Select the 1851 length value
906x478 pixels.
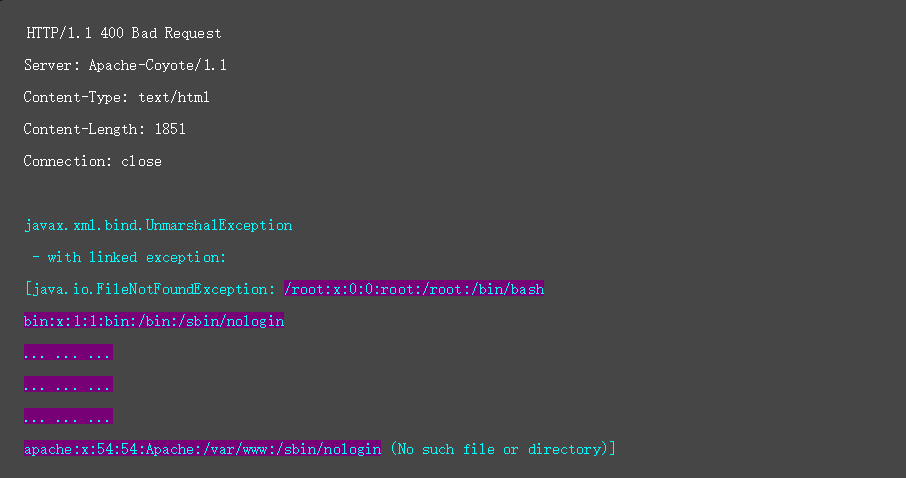169,129
